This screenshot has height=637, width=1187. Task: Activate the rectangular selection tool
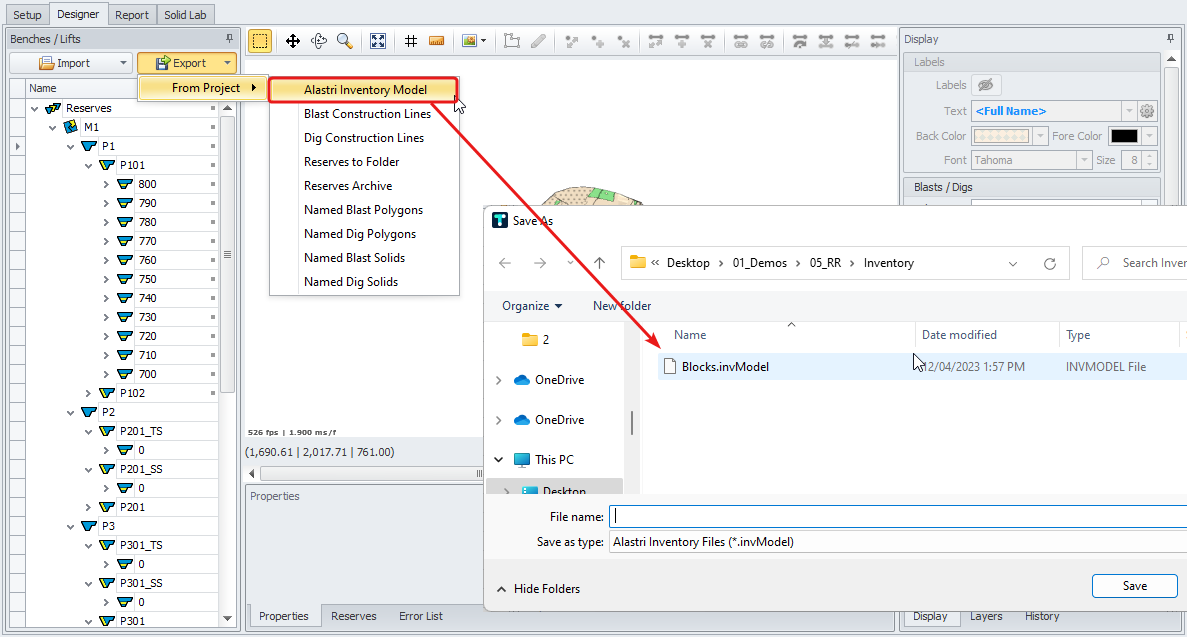260,41
